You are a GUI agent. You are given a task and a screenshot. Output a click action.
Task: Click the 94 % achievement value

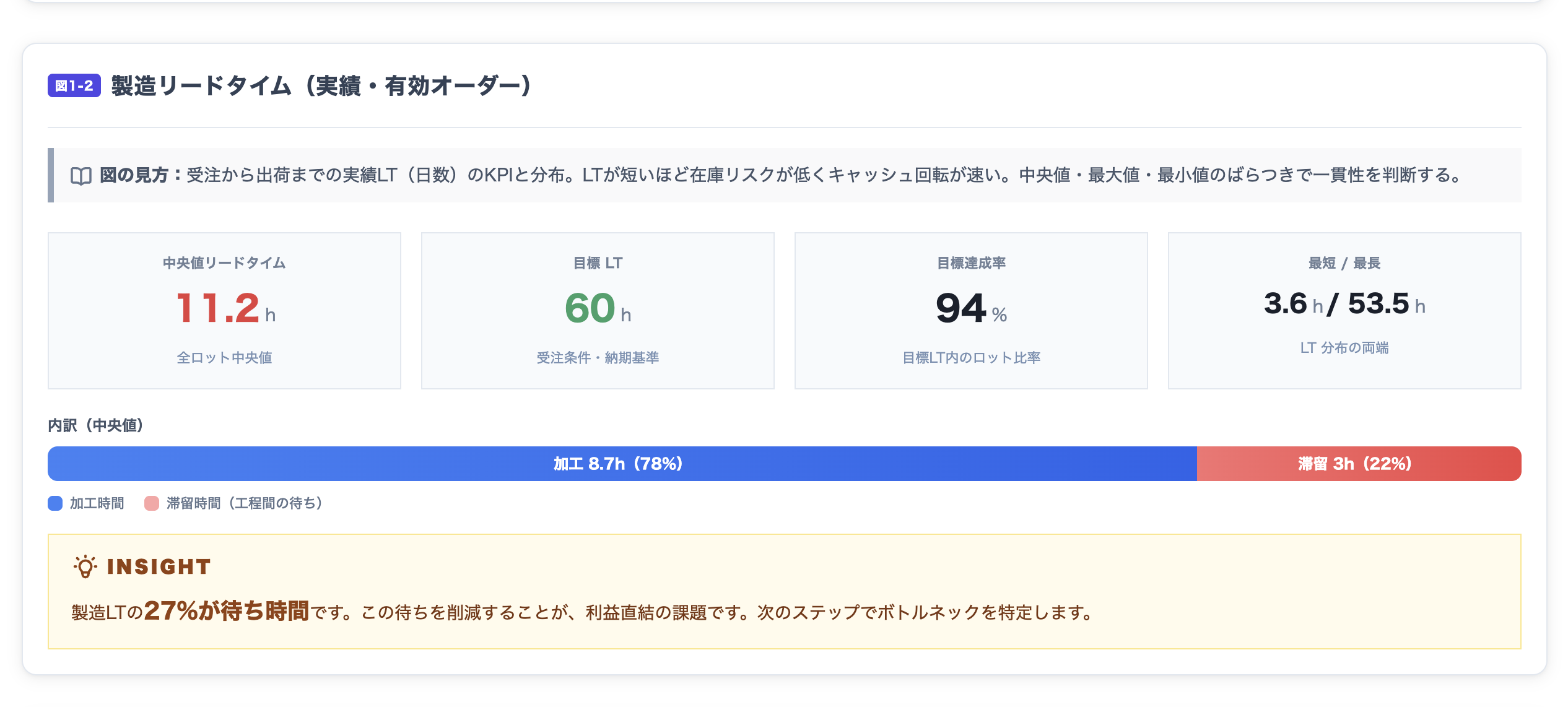[x=971, y=308]
